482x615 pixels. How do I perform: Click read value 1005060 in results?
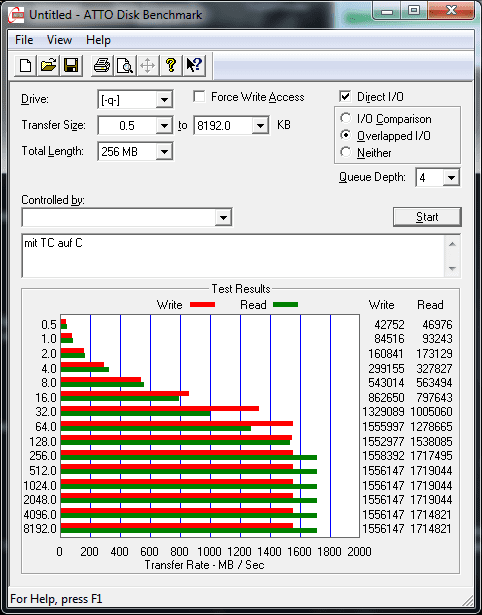pyautogui.click(x=431, y=412)
